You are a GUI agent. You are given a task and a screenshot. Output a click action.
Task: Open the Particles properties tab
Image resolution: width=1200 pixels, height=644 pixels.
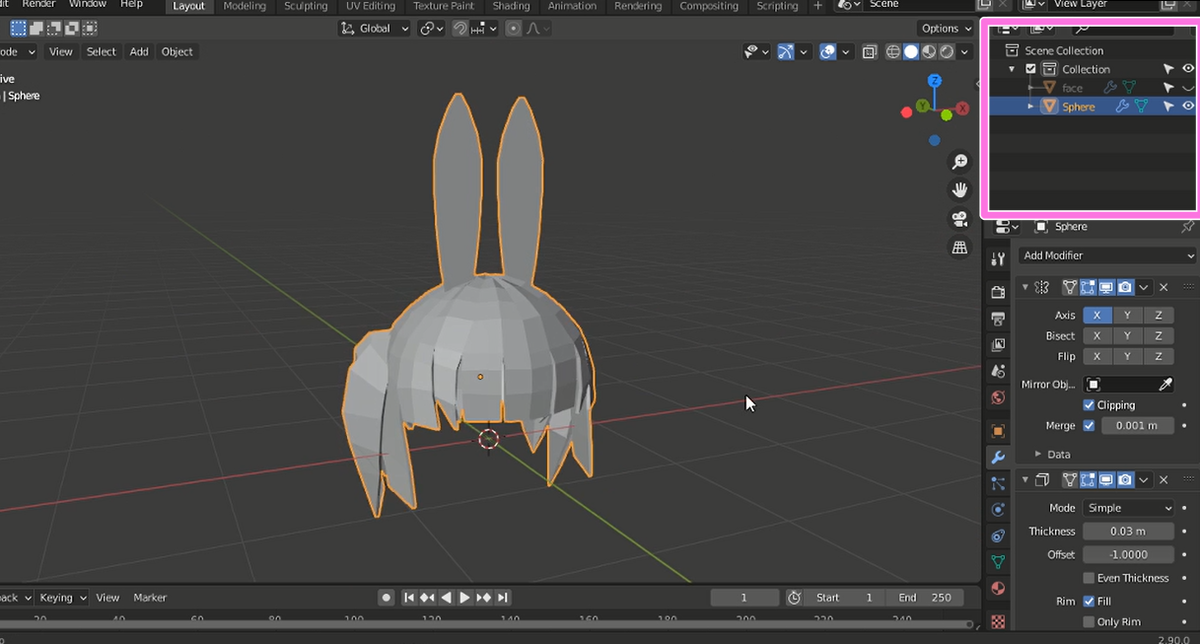(x=997, y=484)
